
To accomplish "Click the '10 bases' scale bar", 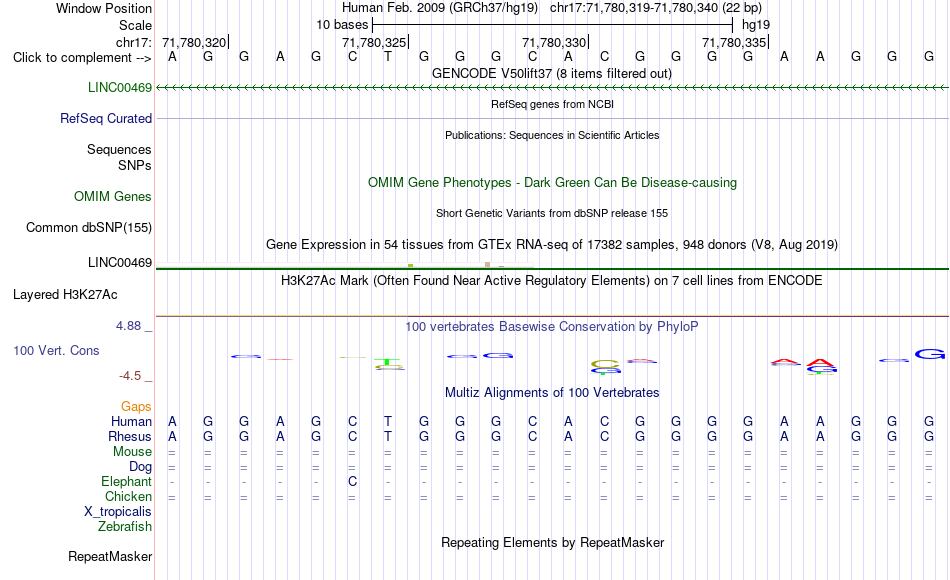I will 553,25.
